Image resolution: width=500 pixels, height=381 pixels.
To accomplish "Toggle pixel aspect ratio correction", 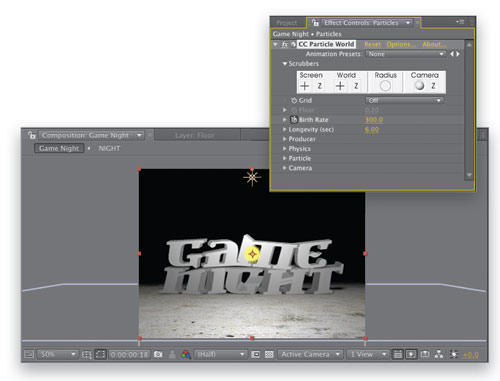I will click(398, 354).
